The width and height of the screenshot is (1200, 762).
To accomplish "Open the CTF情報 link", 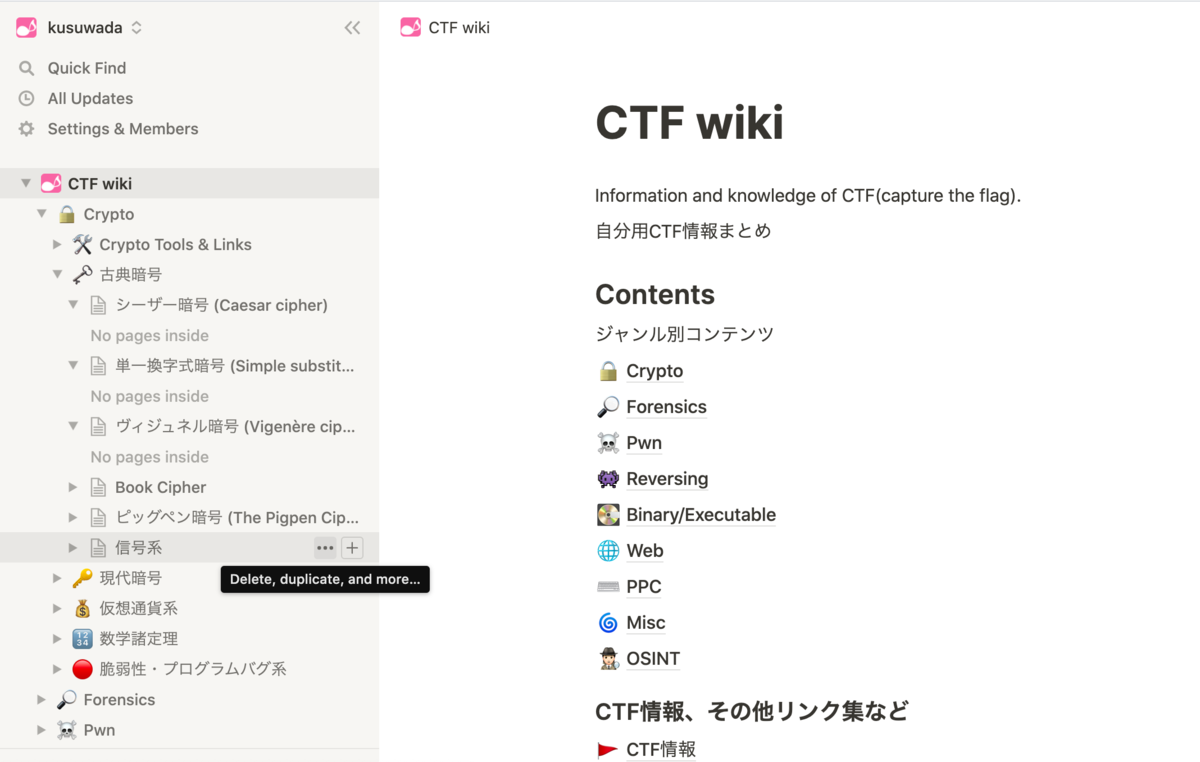I will [x=661, y=749].
